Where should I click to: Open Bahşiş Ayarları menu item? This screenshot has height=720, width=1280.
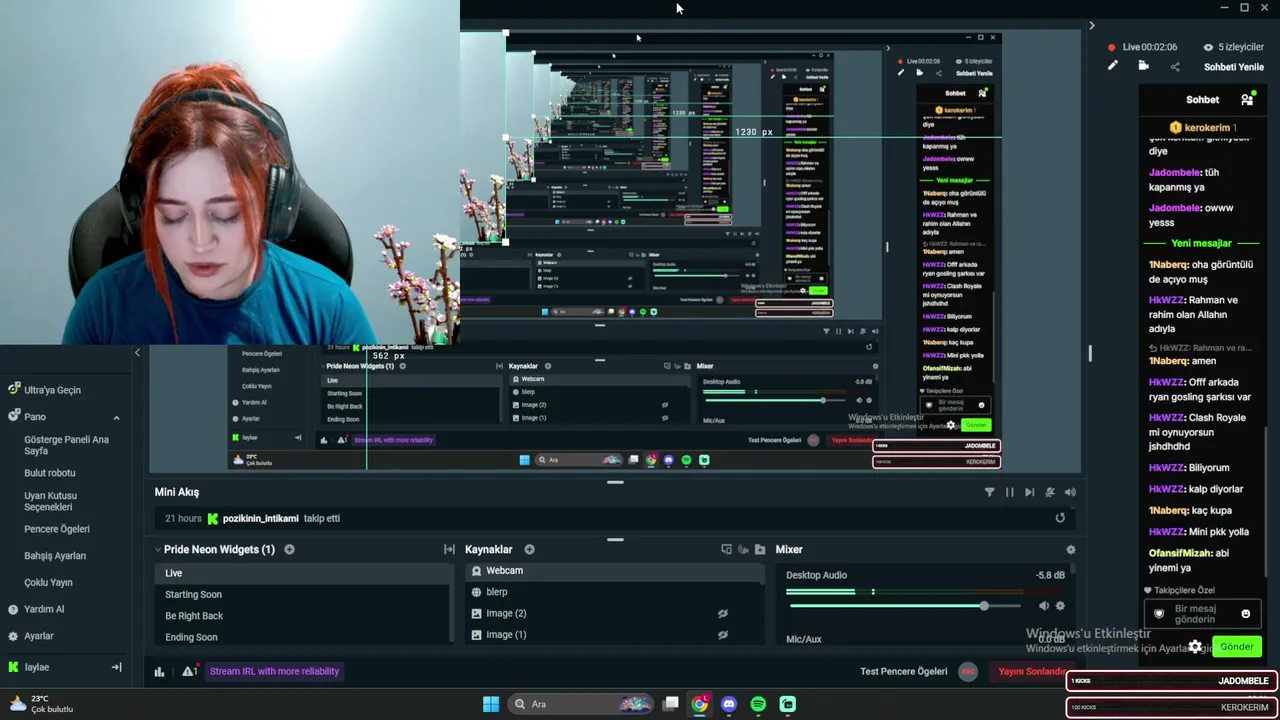(55, 556)
